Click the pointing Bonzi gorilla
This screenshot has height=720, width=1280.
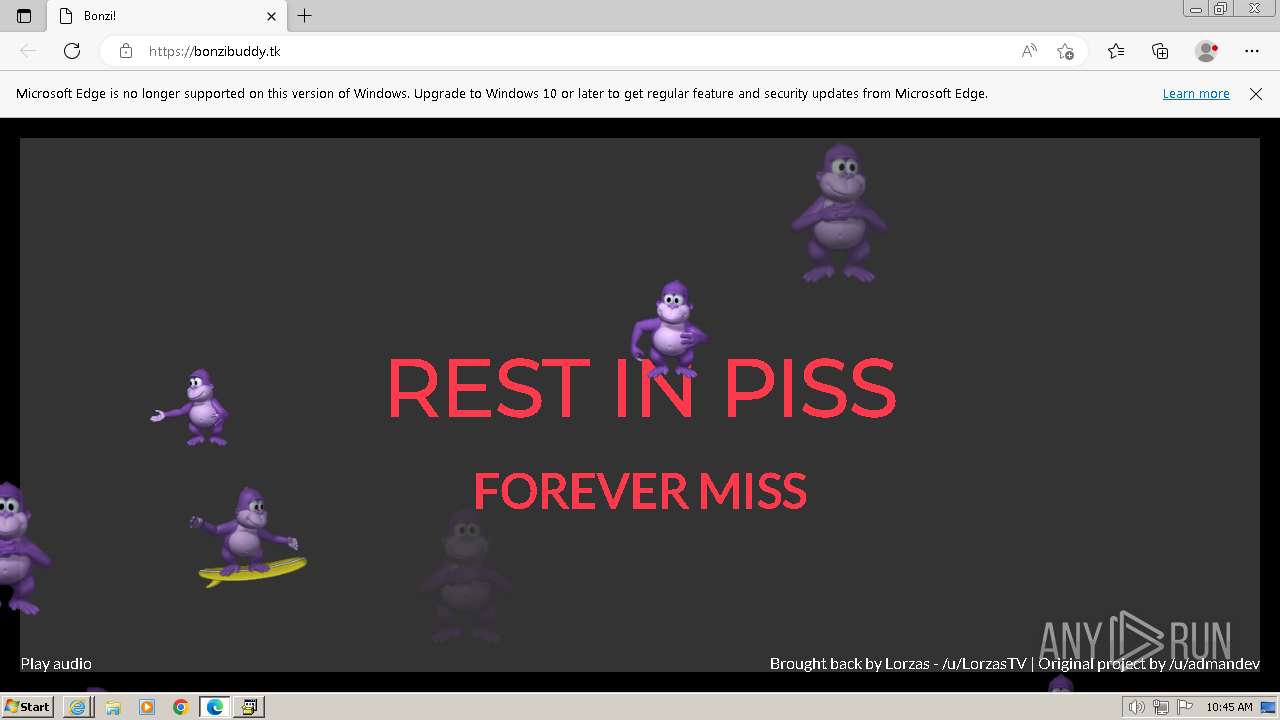(x=192, y=407)
